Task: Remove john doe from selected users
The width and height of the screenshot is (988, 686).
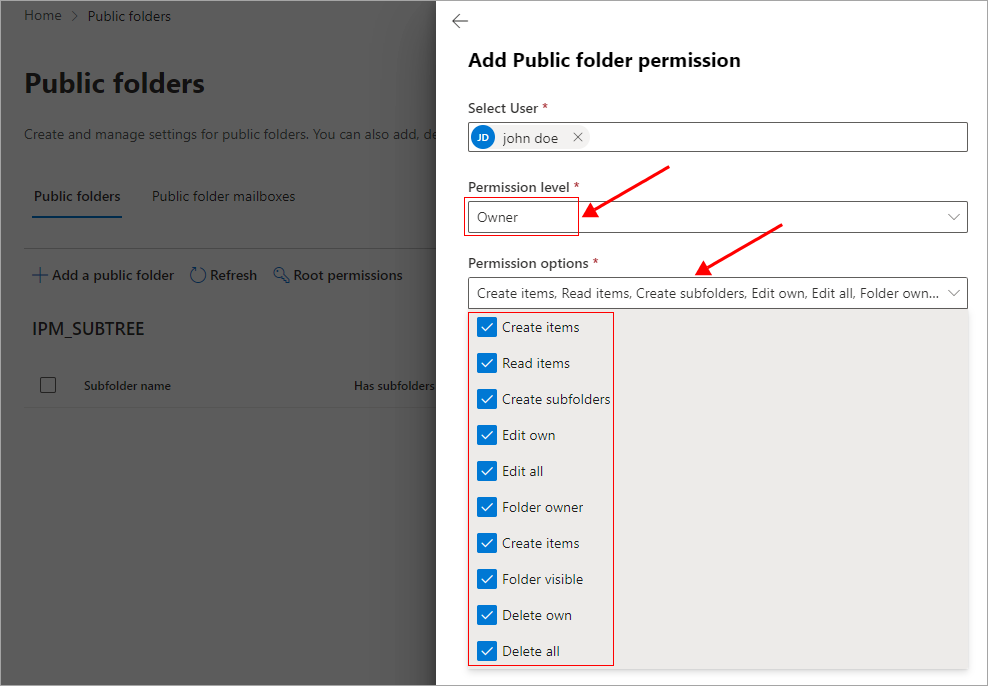Action: pos(577,138)
